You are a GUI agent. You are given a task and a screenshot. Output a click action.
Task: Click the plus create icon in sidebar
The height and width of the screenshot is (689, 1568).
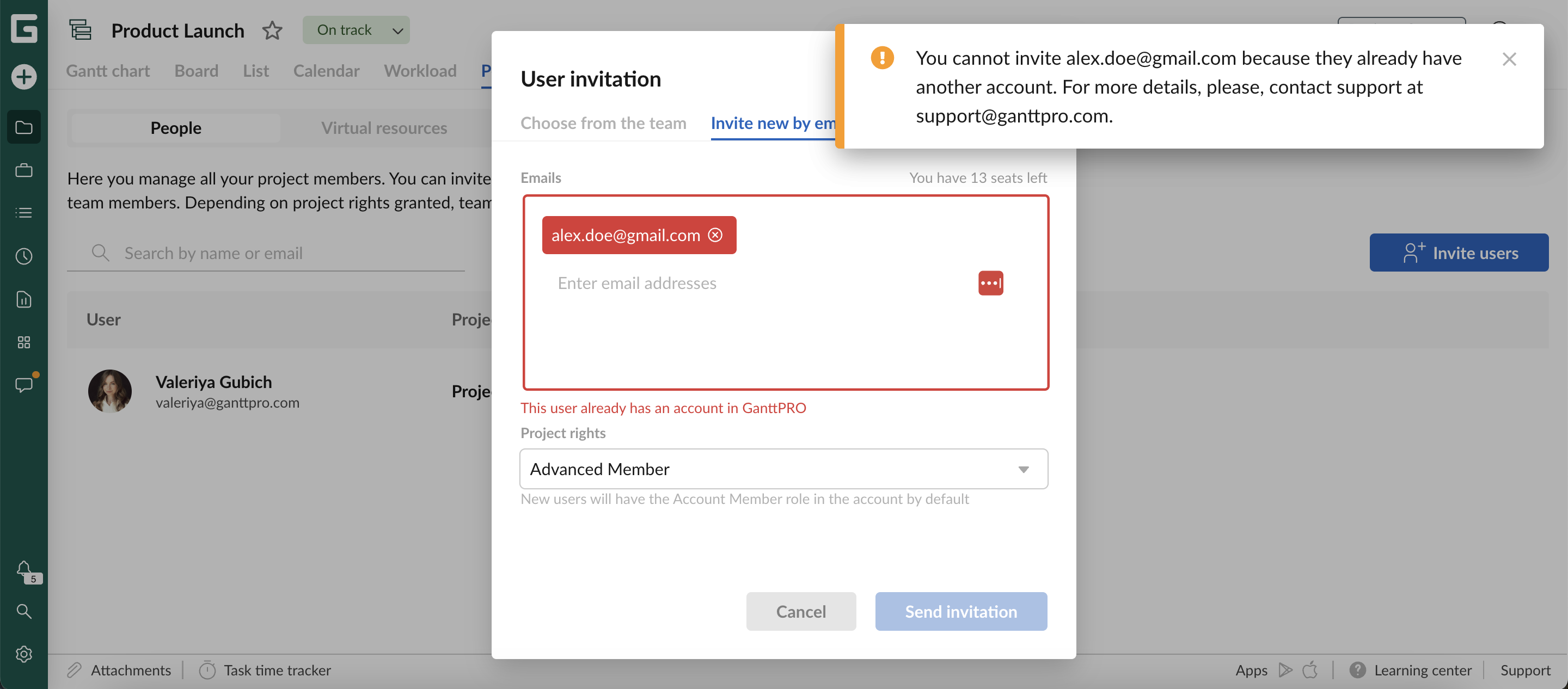pos(24,77)
